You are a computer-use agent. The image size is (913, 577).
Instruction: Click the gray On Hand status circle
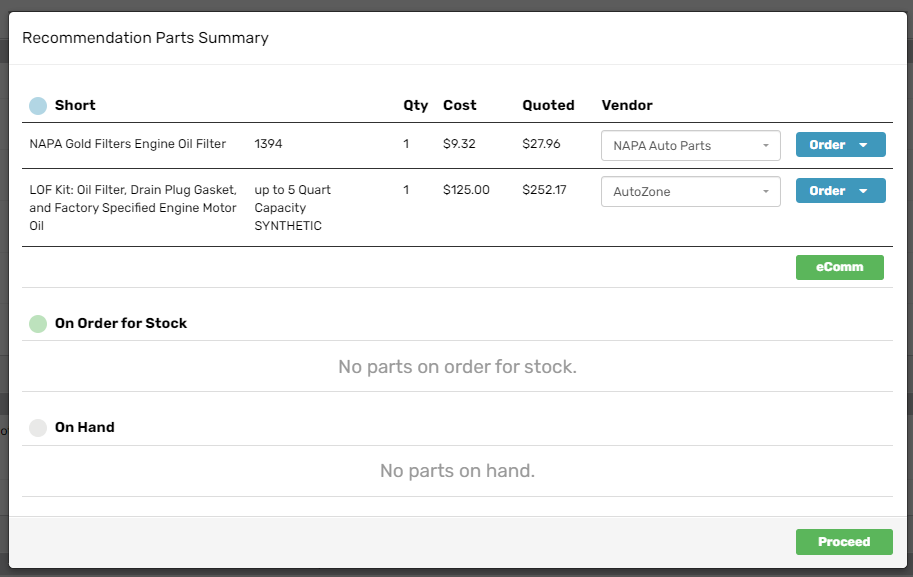[x=38, y=428]
